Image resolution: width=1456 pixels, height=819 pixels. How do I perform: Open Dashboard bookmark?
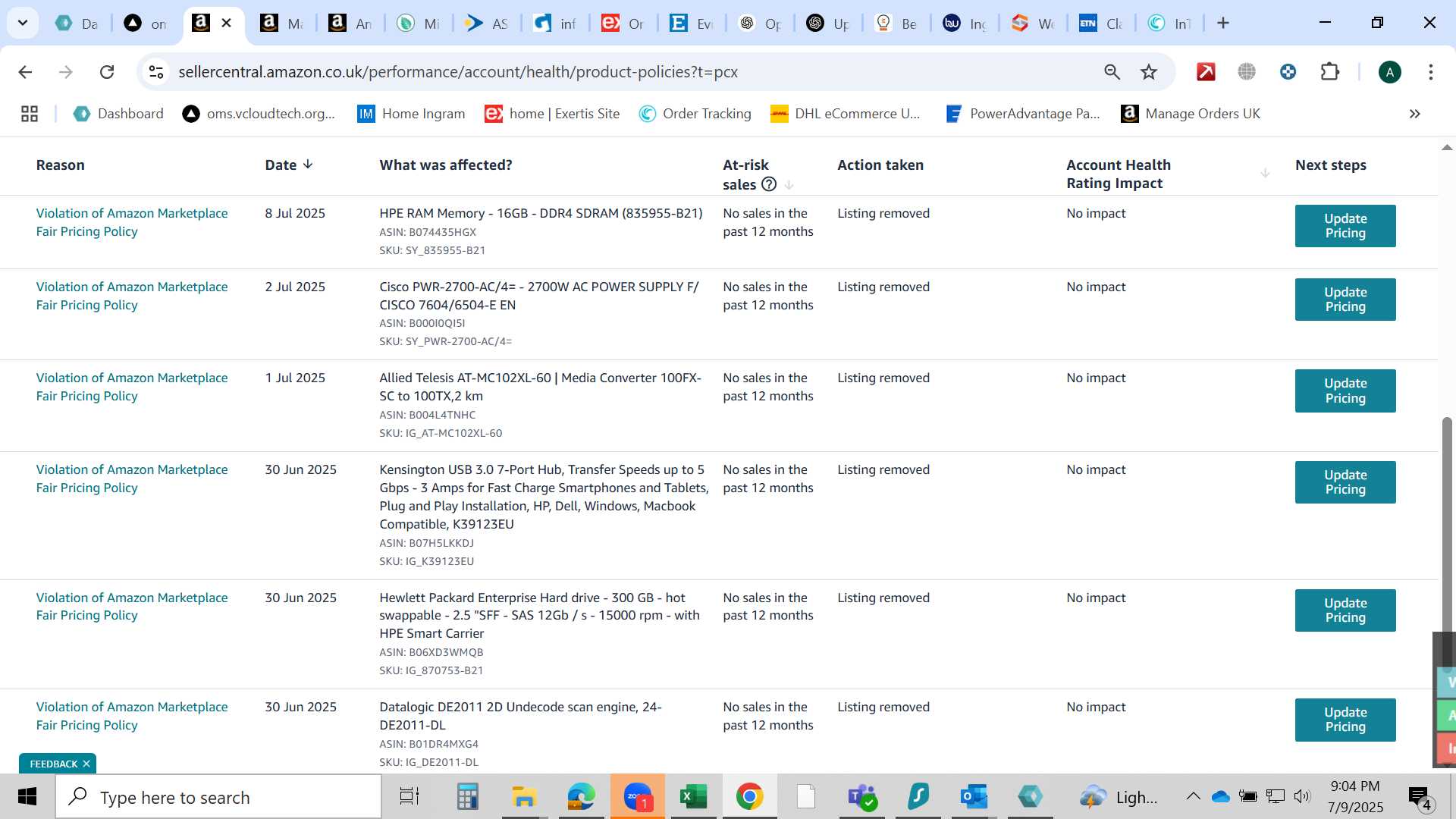pos(118,114)
